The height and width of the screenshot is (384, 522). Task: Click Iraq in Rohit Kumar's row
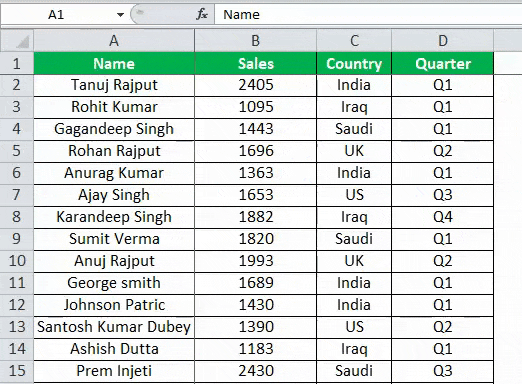tap(354, 107)
